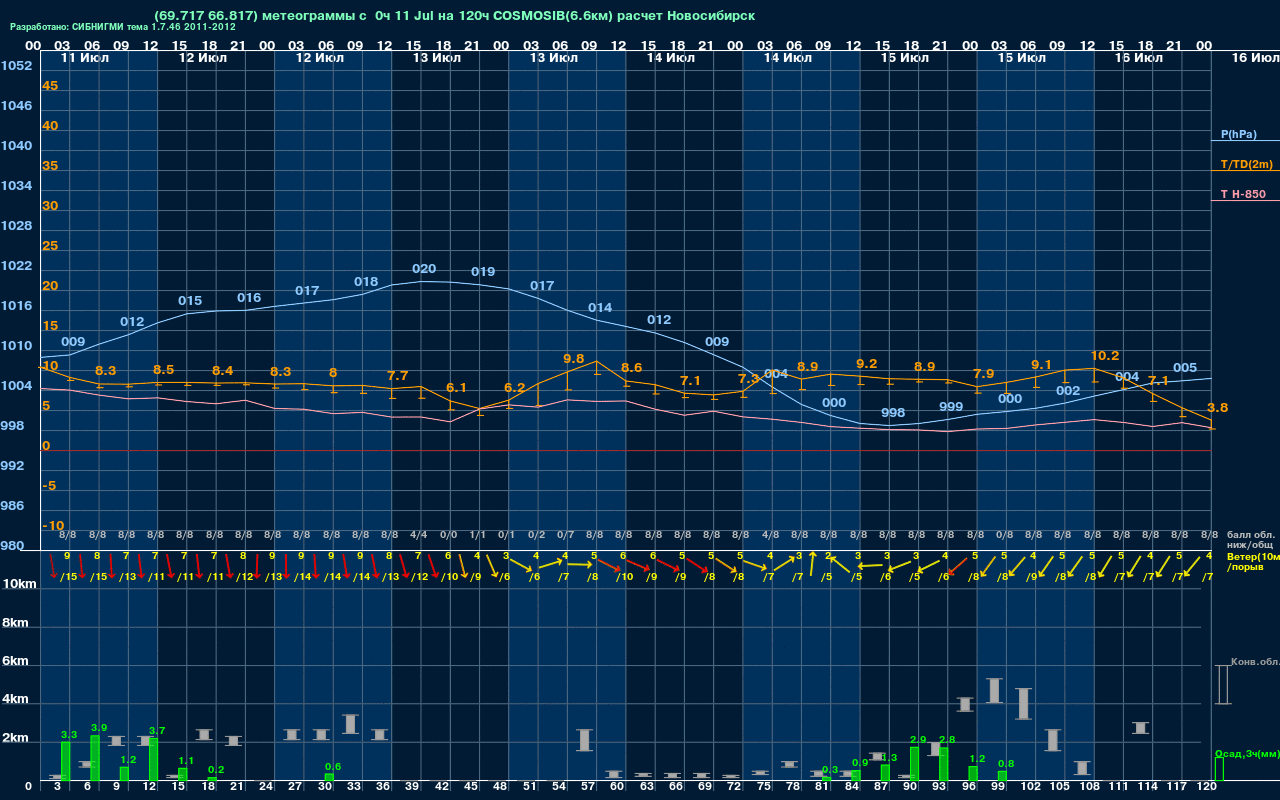Click the 10.2 temperature value
1280x800 pixels.
[1105, 355]
